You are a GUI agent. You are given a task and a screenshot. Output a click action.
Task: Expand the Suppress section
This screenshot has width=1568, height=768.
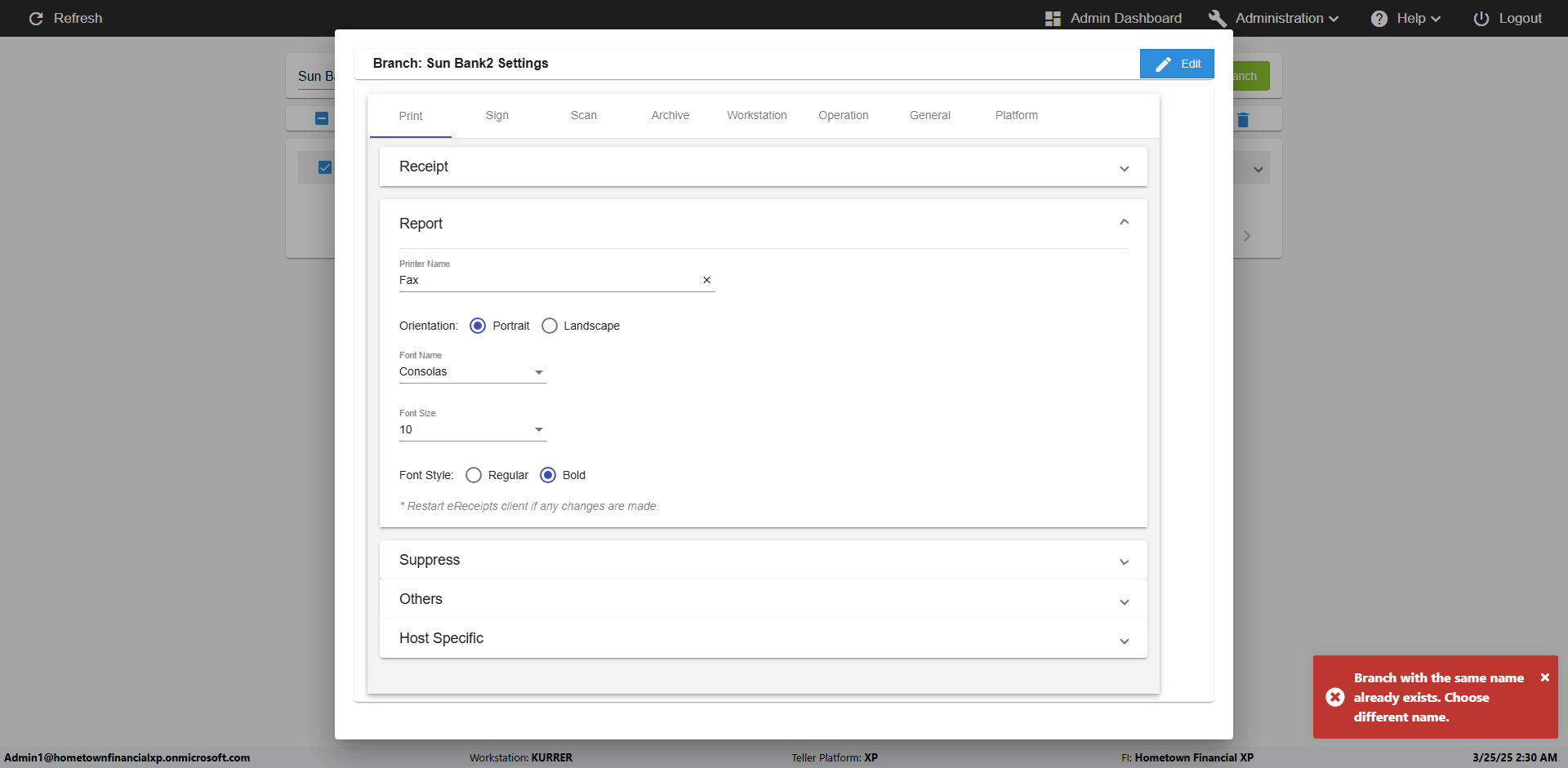coord(763,560)
